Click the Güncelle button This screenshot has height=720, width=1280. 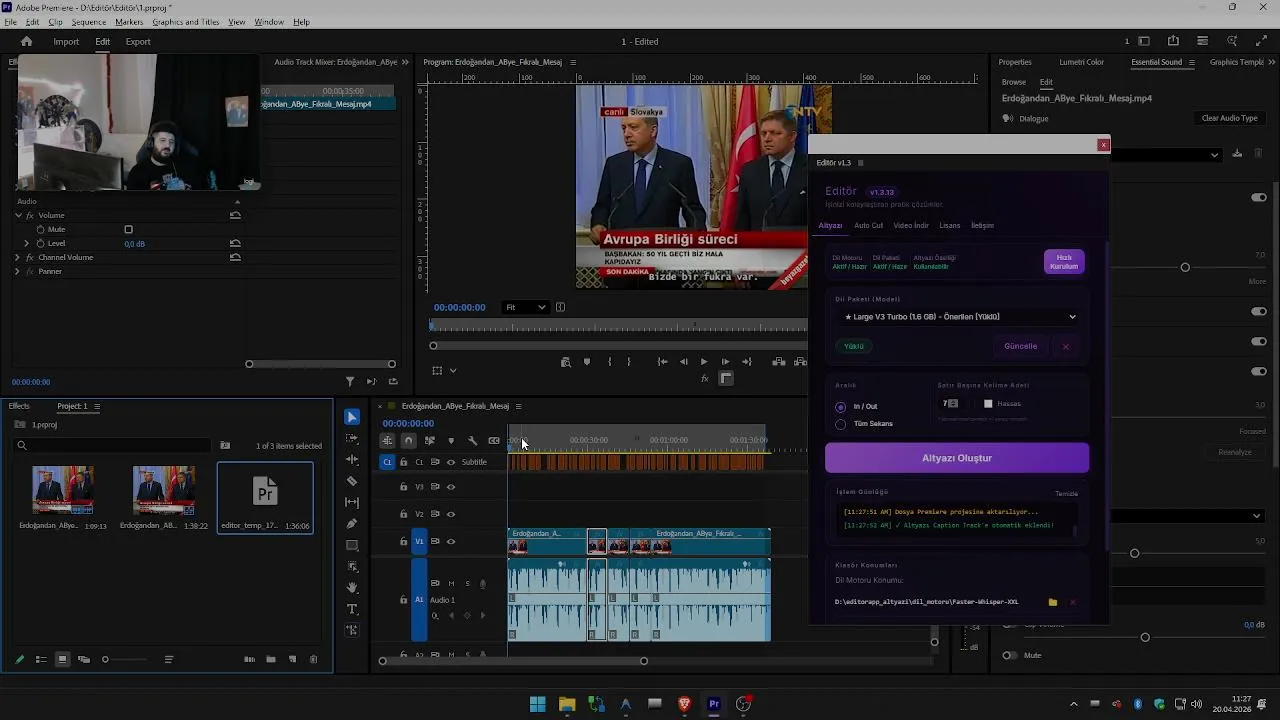(1020, 346)
